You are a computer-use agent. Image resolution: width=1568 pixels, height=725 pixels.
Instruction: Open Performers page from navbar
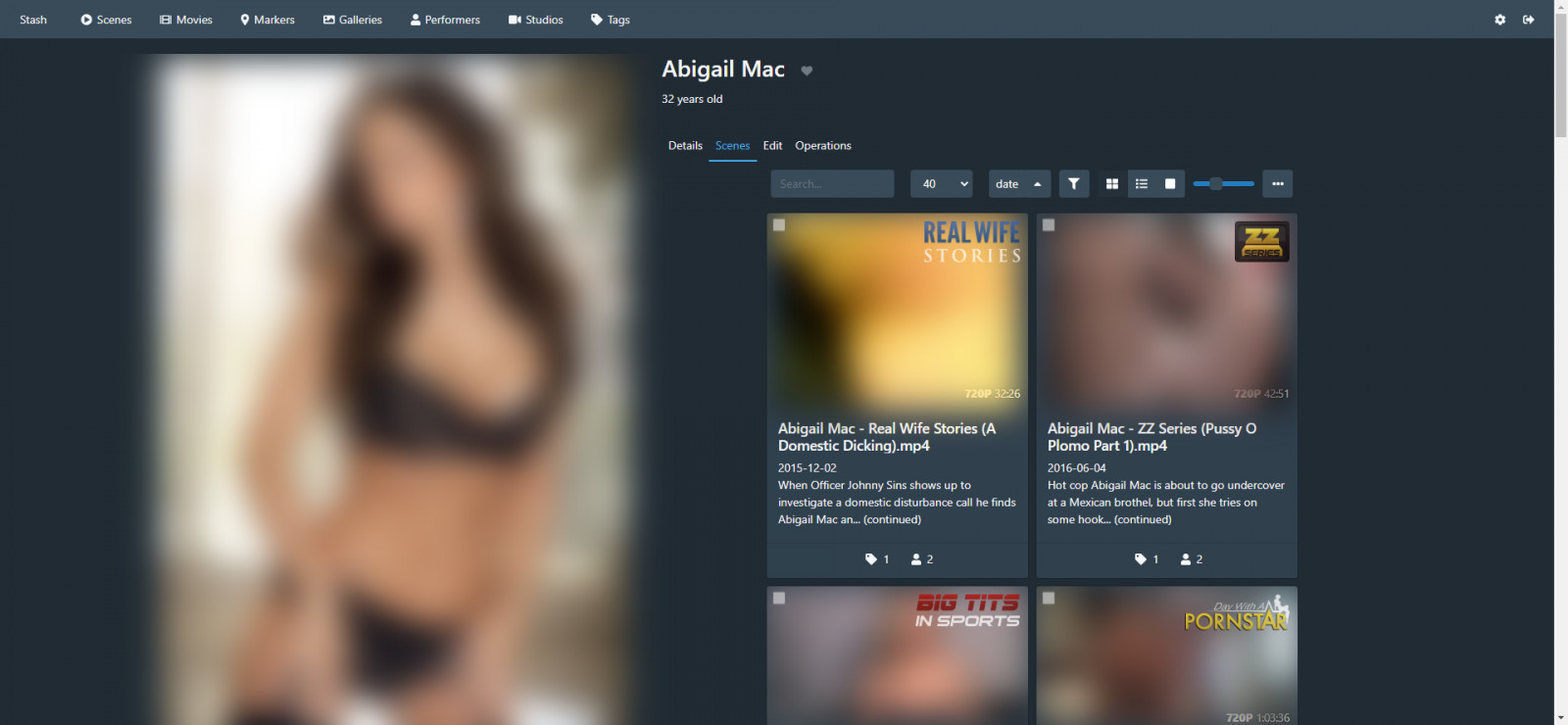445,20
